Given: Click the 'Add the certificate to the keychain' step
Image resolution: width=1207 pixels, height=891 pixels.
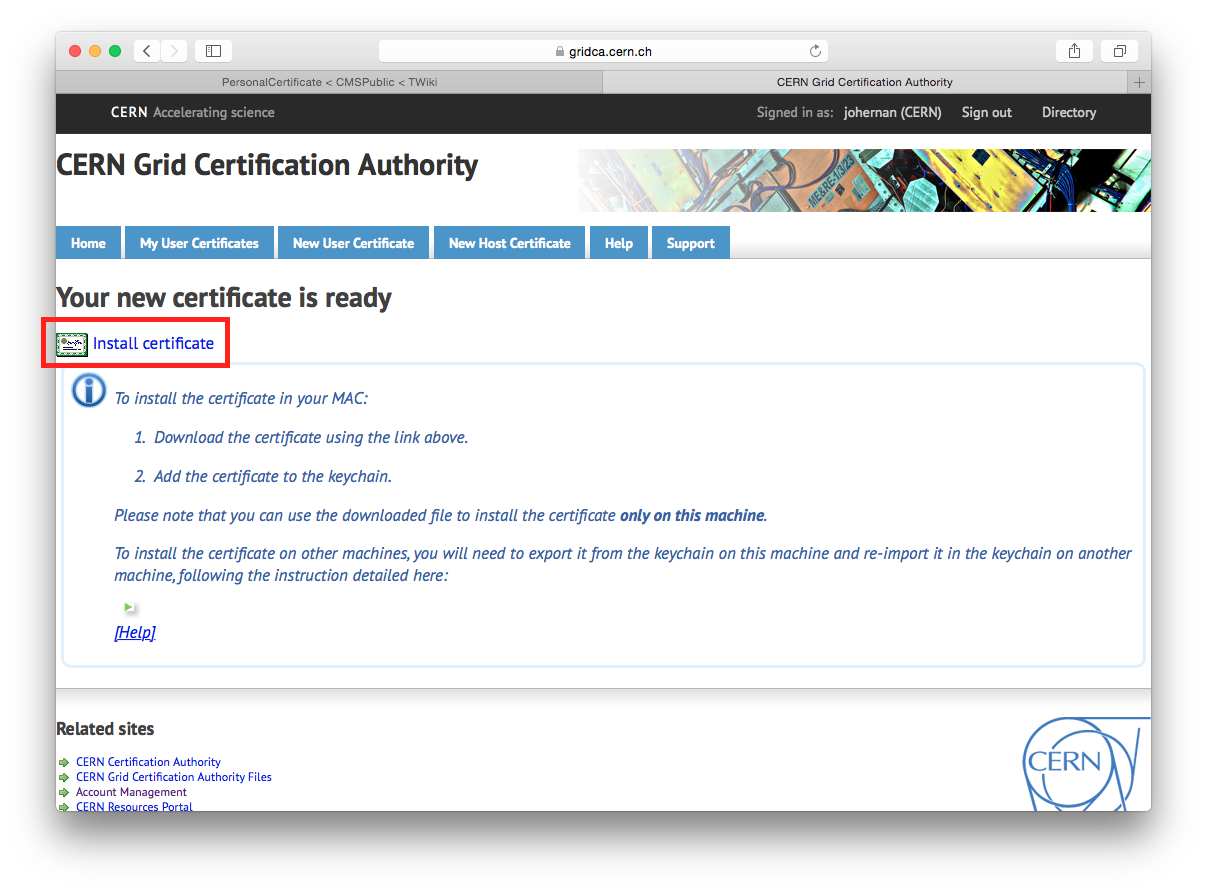Looking at the screenshot, I should tap(273, 476).
